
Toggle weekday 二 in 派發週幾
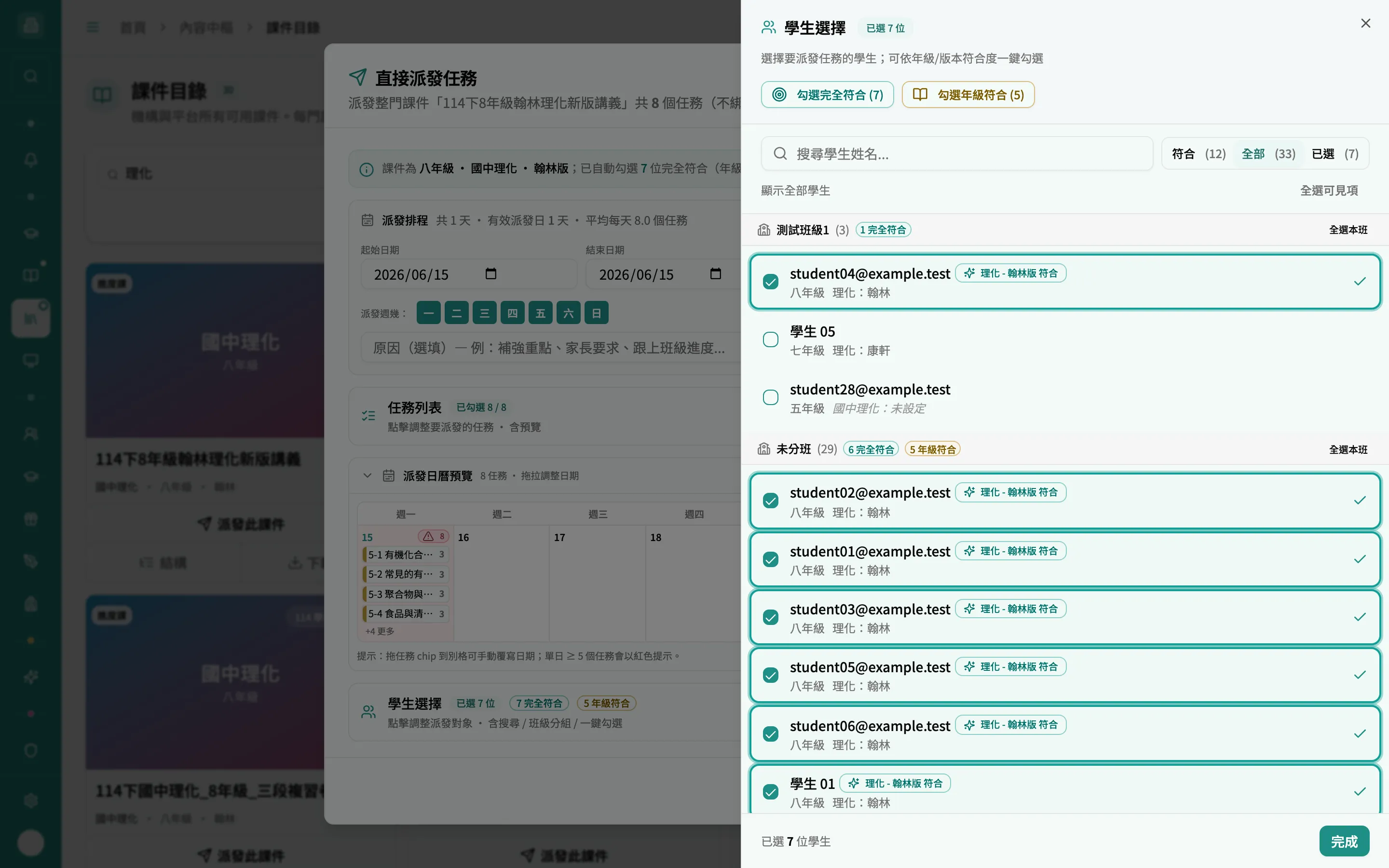pos(456,313)
